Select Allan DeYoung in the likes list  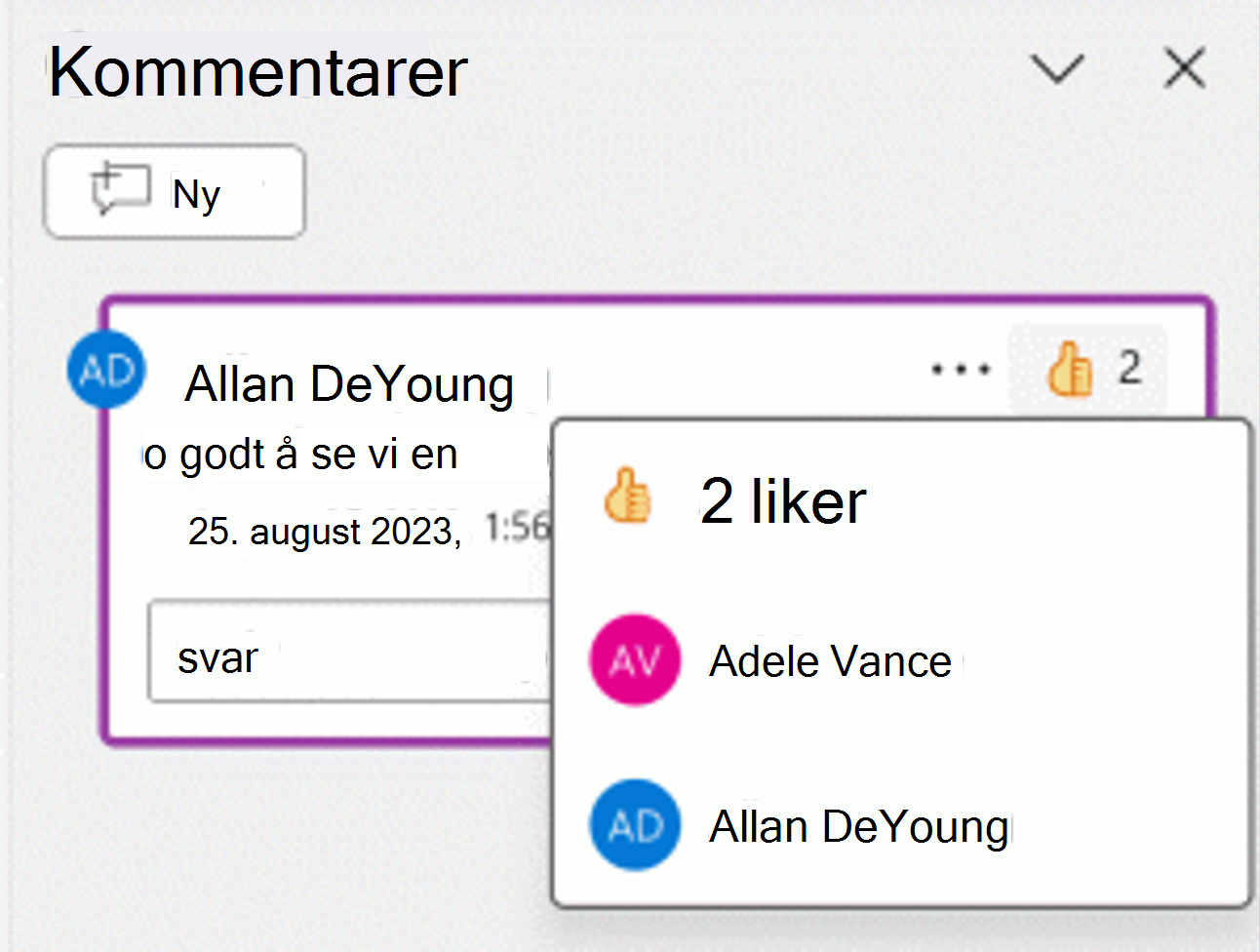[x=858, y=827]
